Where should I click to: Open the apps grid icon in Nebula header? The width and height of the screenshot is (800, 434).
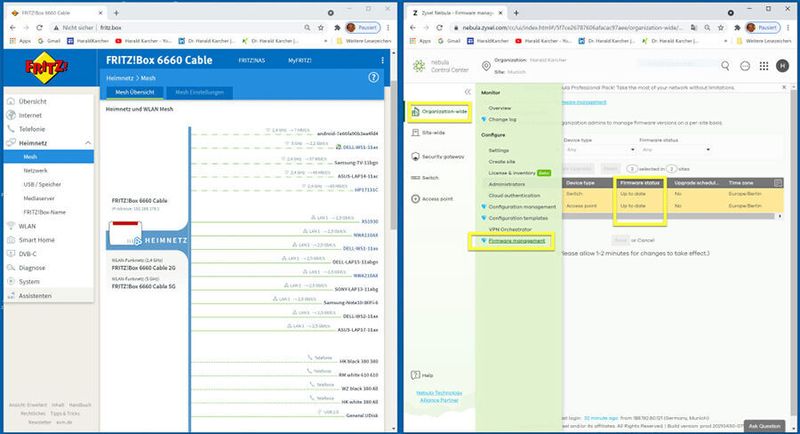click(764, 66)
